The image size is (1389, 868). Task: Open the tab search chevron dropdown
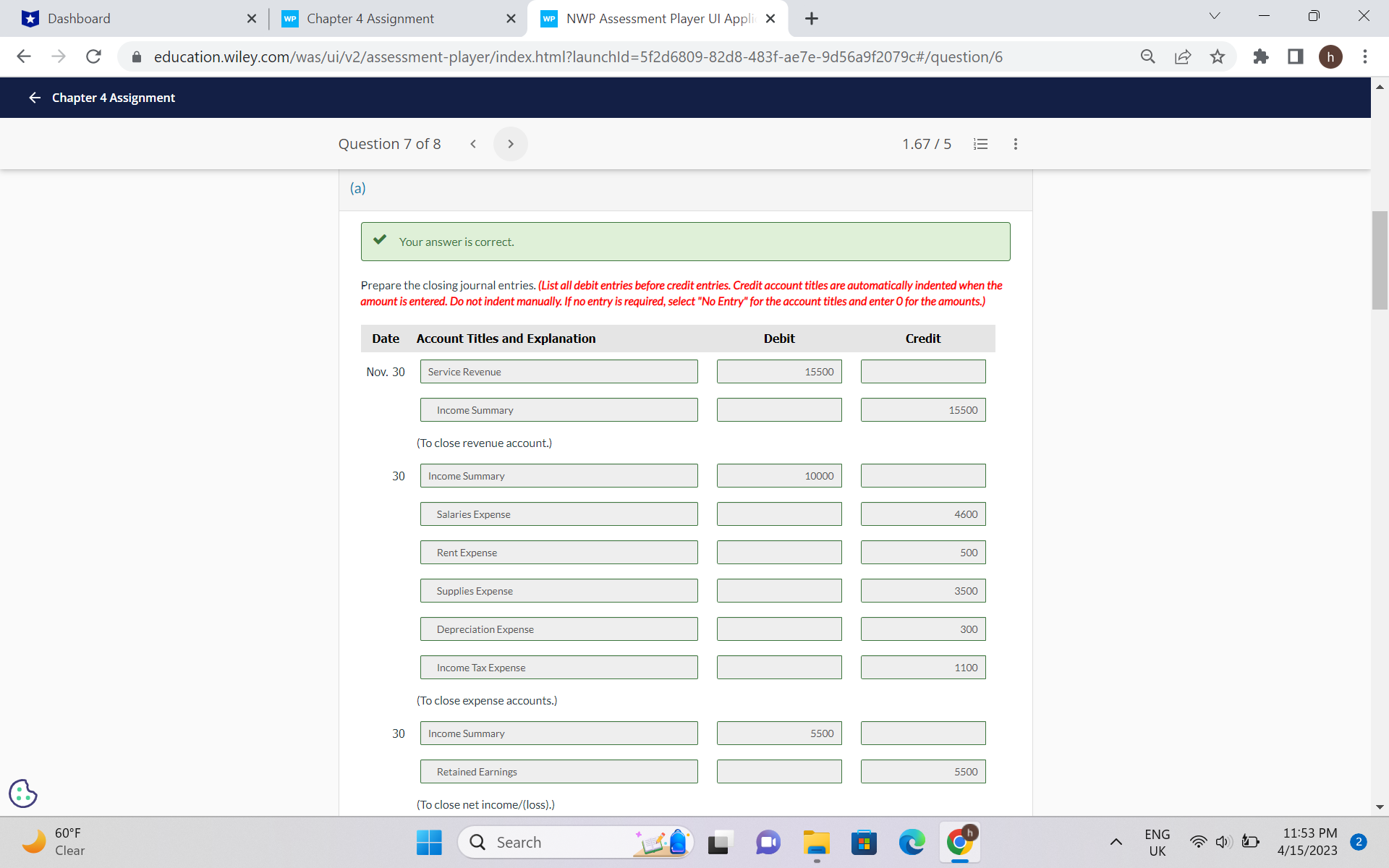(x=1214, y=15)
